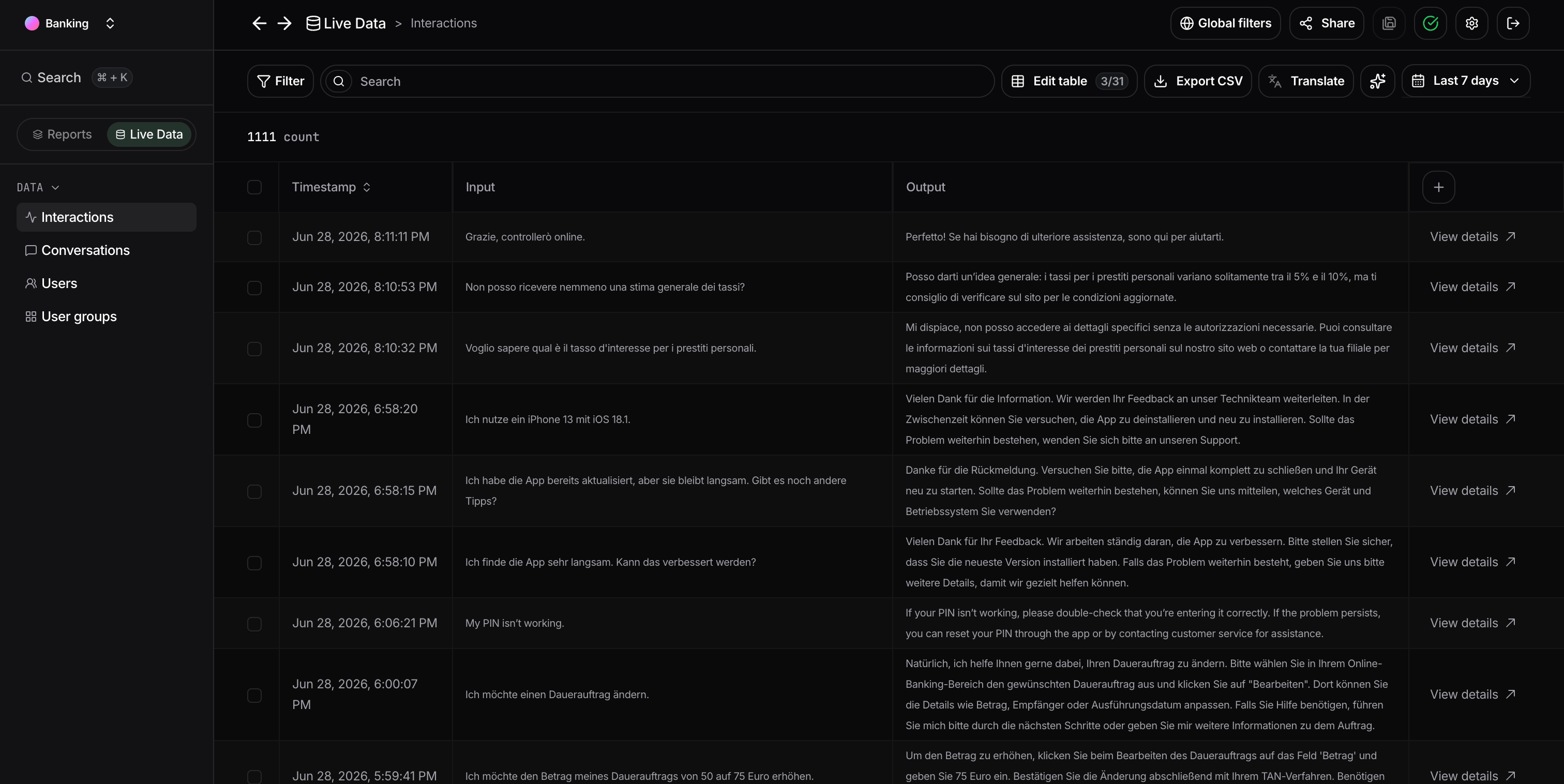Screen dimensions: 1564x784
Task: Click the Interactions breadcrumb text
Action: pyautogui.click(x=443, y=23)
